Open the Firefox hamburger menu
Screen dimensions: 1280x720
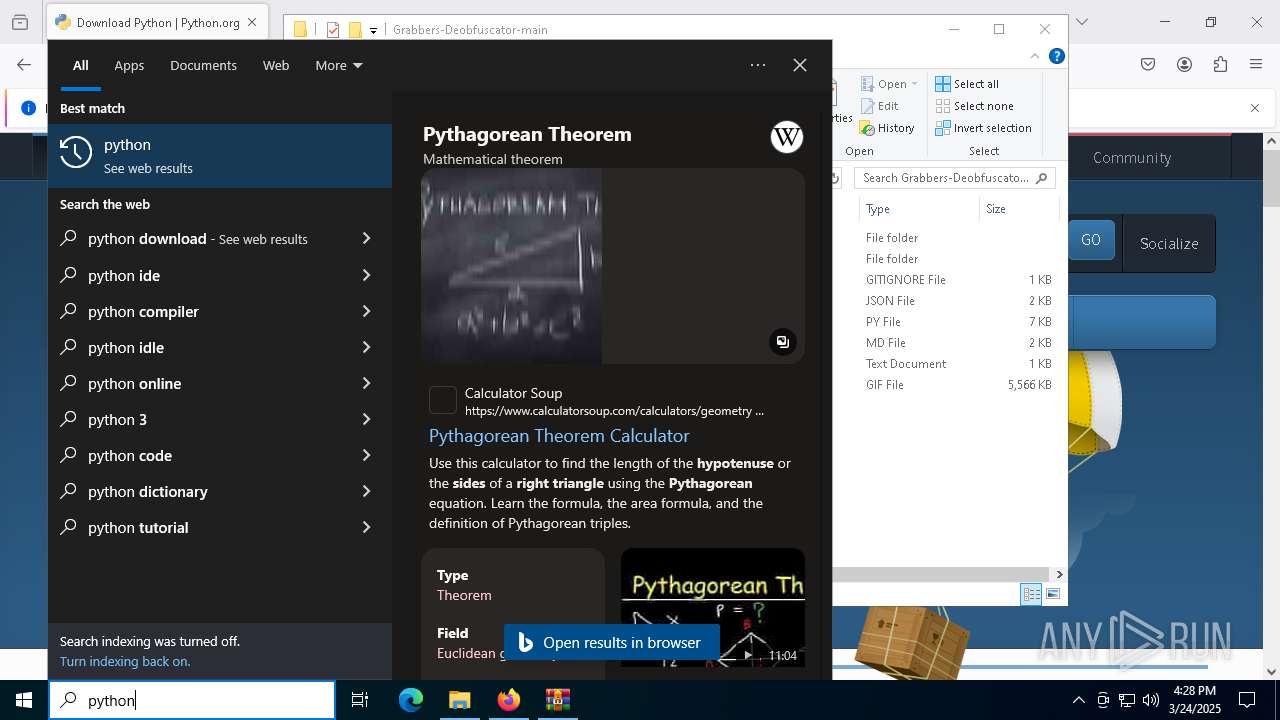coord(1256,65)
